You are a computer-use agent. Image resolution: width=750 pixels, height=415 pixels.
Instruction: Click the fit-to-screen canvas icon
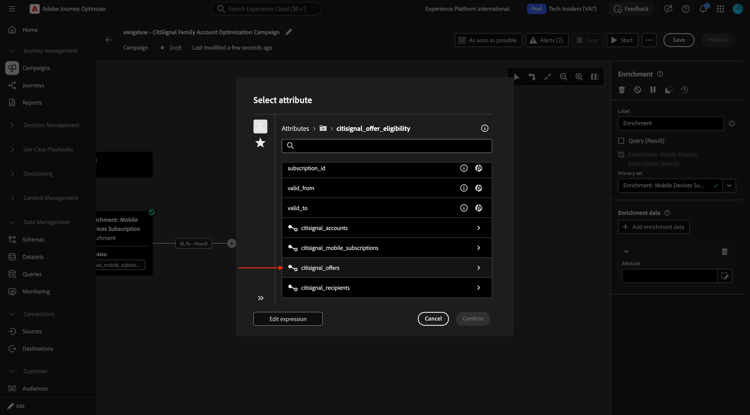click(548, 76)
